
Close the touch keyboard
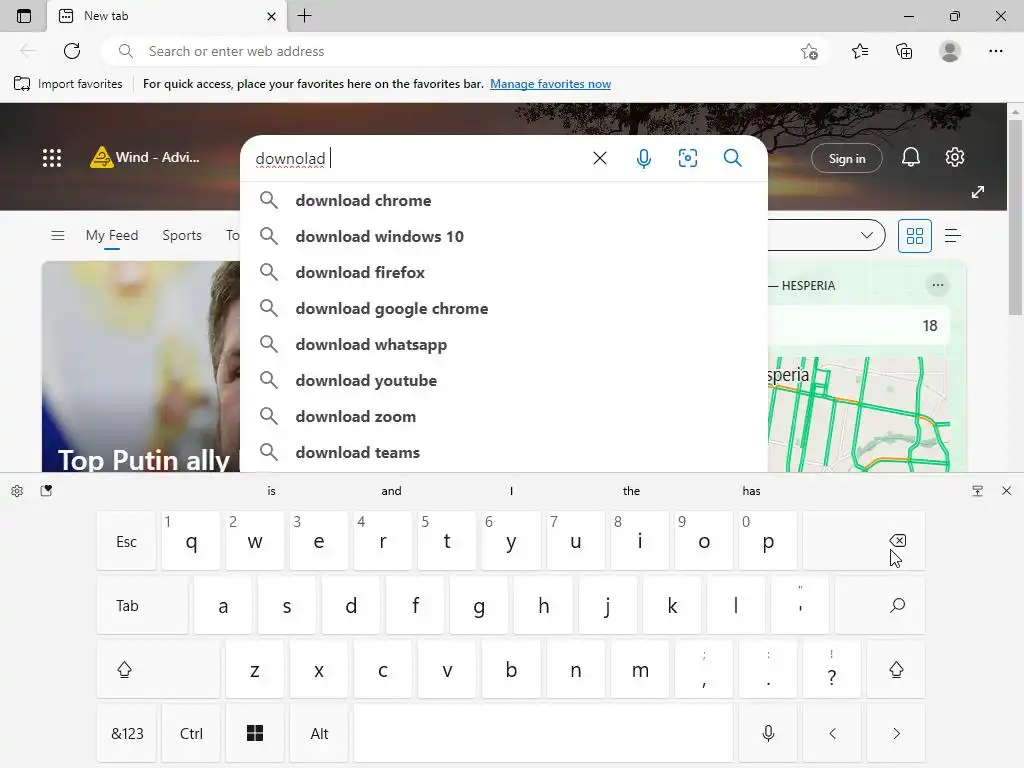point(1006,491)
